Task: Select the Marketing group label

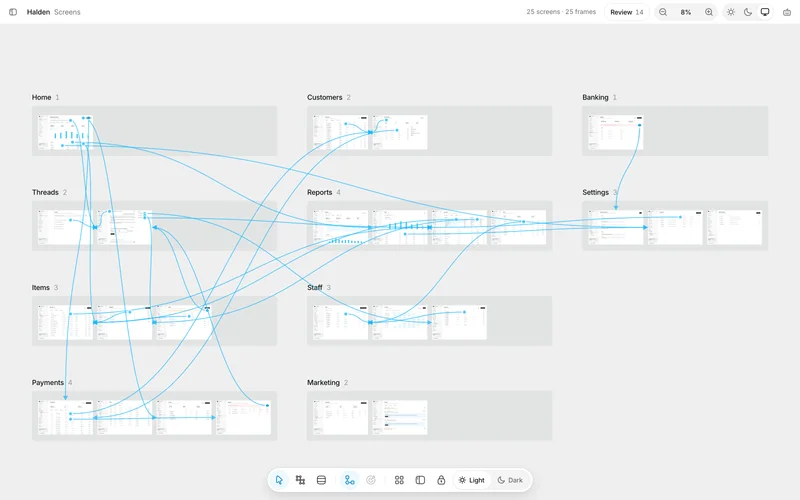Action: (x=323, y=383)
